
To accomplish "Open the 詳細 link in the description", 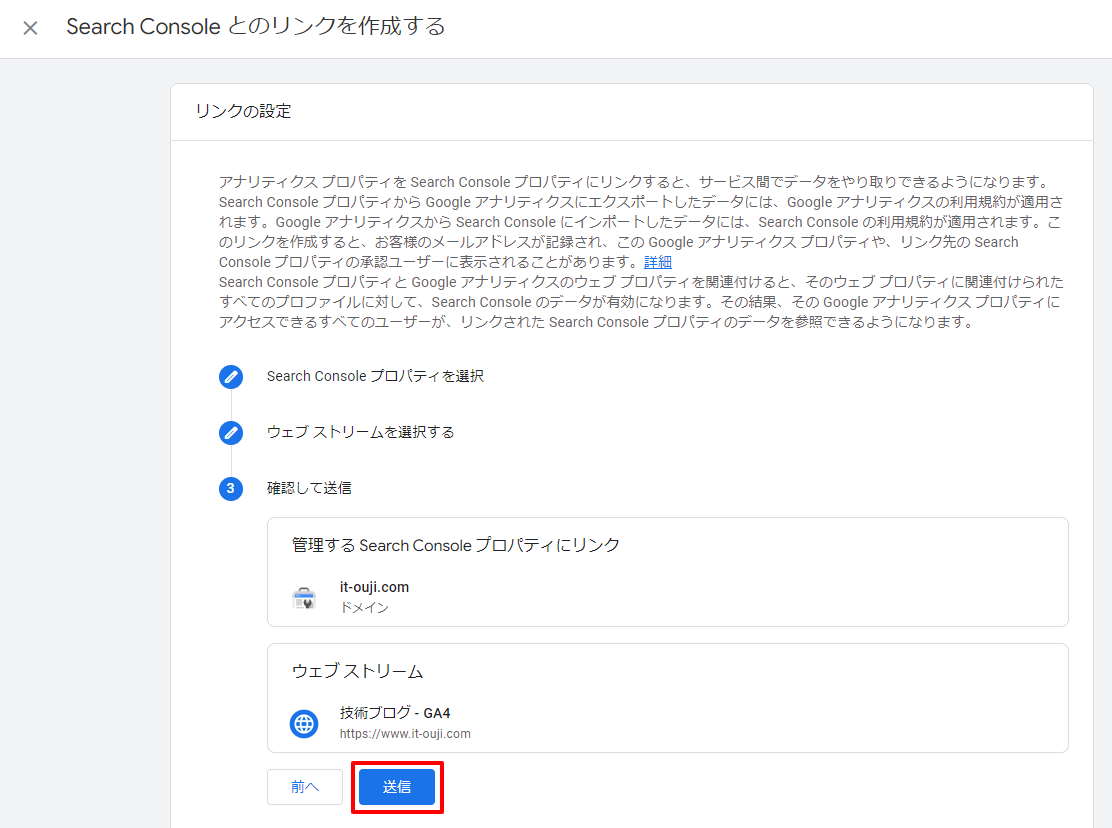I will tap(658, 262).
